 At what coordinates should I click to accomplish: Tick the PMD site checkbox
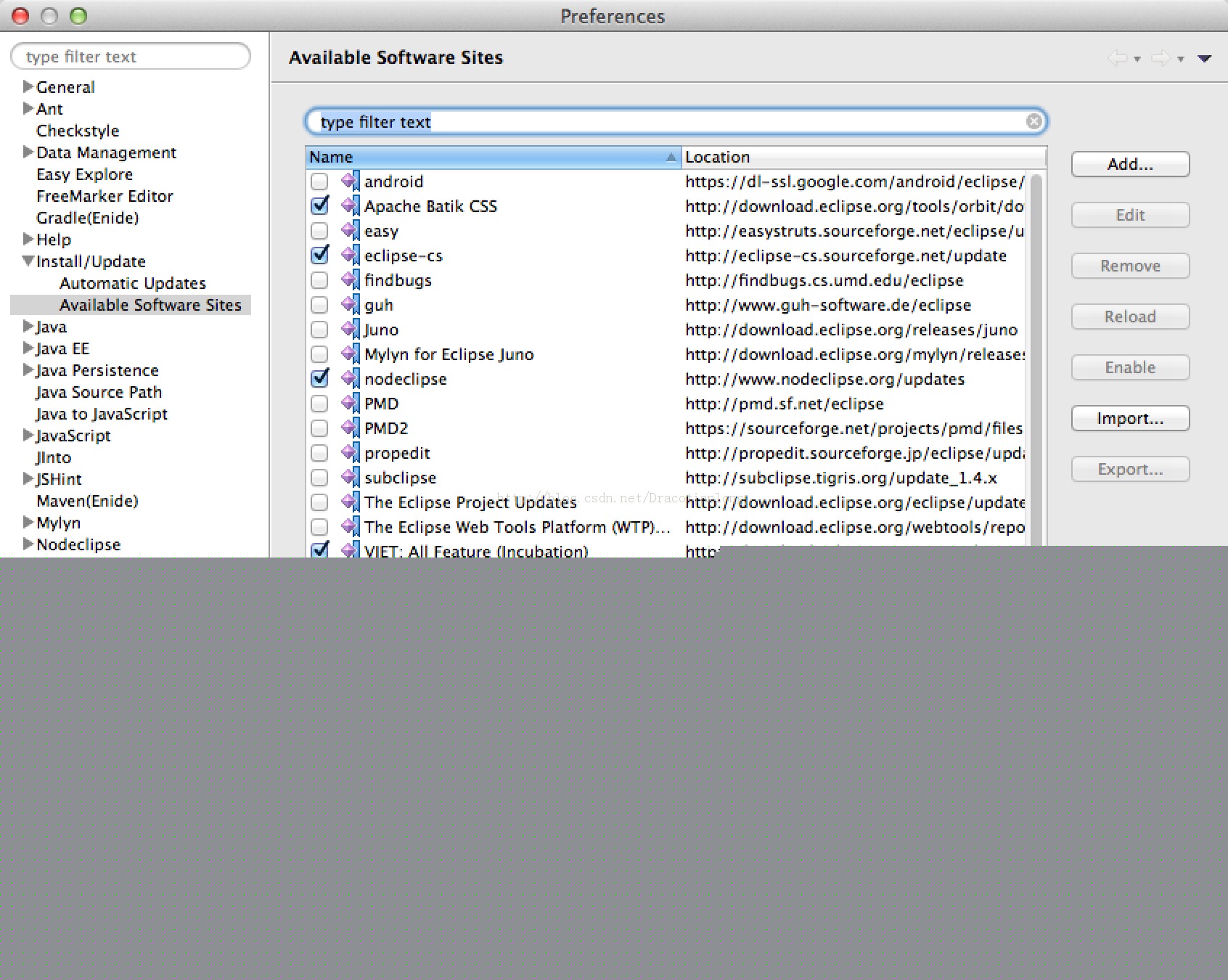coord(319,404)
